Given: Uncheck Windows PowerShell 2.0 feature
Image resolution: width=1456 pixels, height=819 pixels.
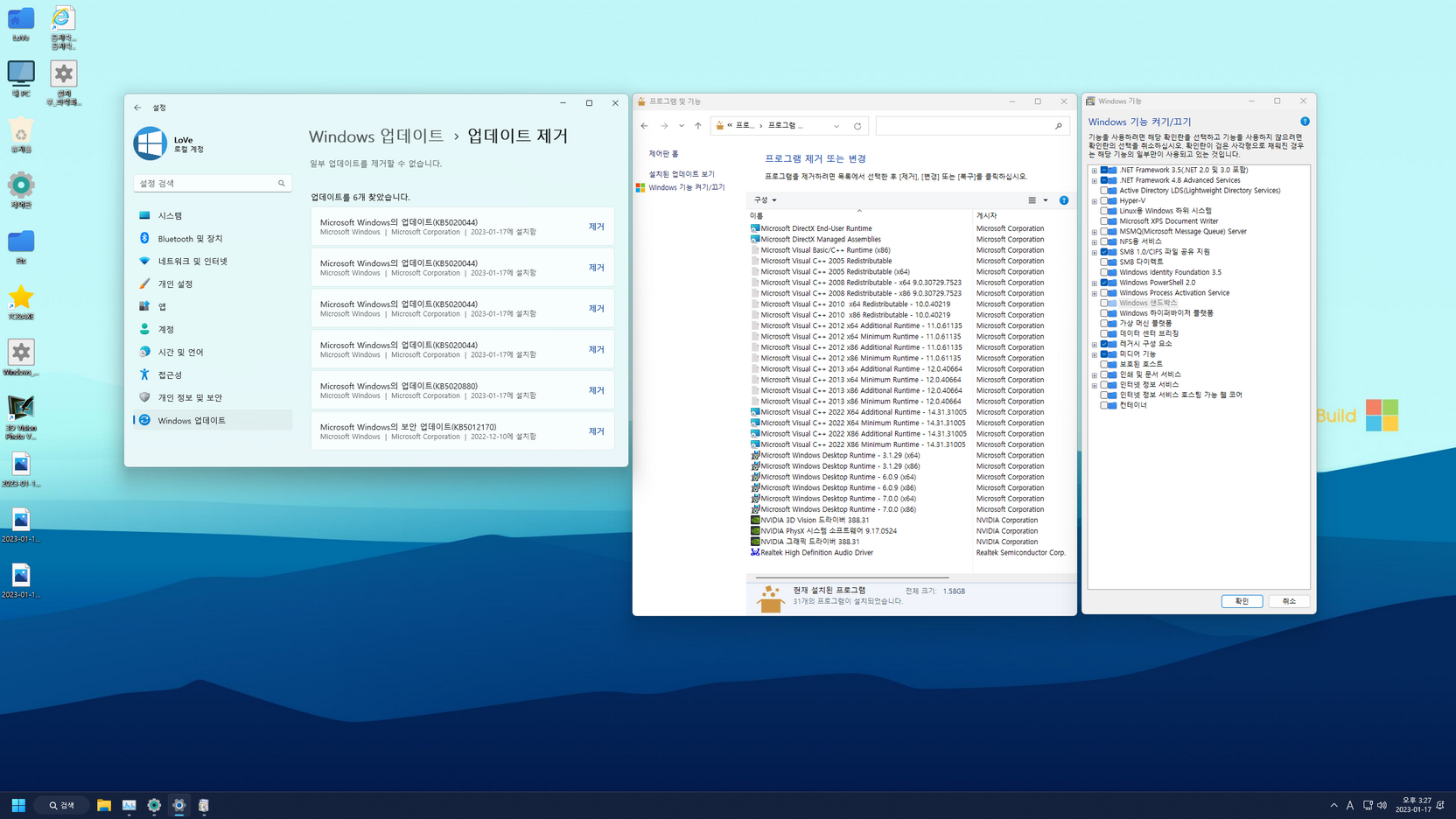Looking at the screenshot, I should point(1104,283).
